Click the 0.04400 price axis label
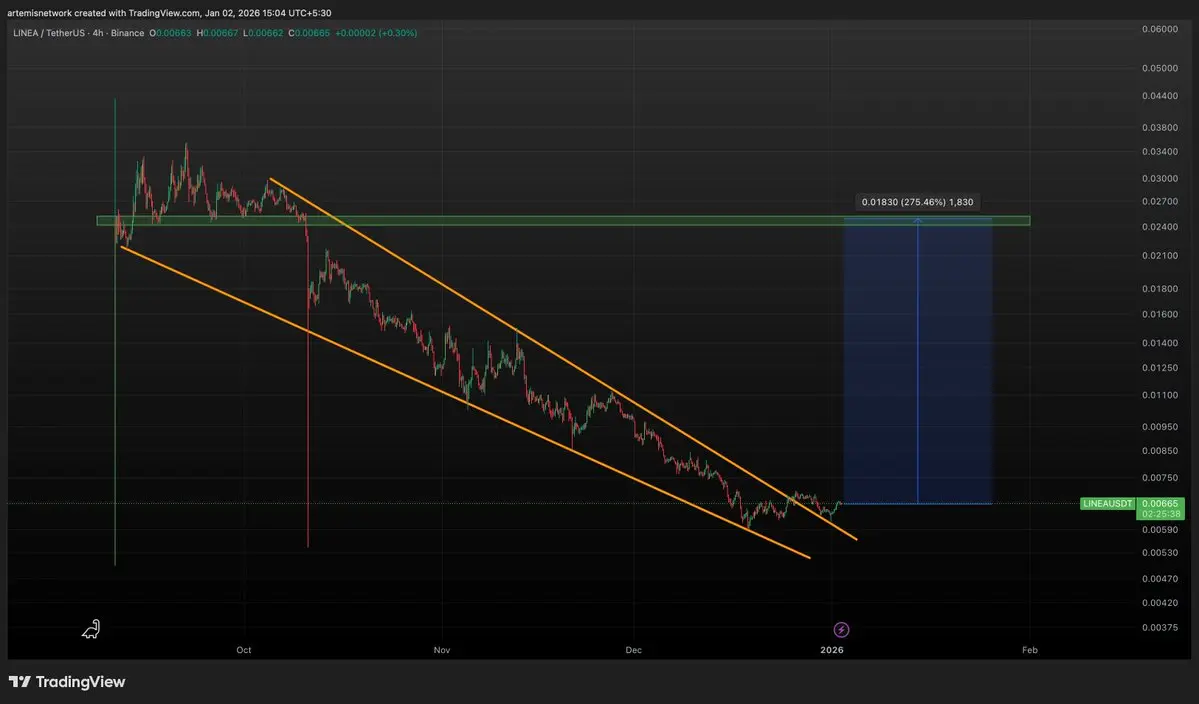 coord(1160,96)
